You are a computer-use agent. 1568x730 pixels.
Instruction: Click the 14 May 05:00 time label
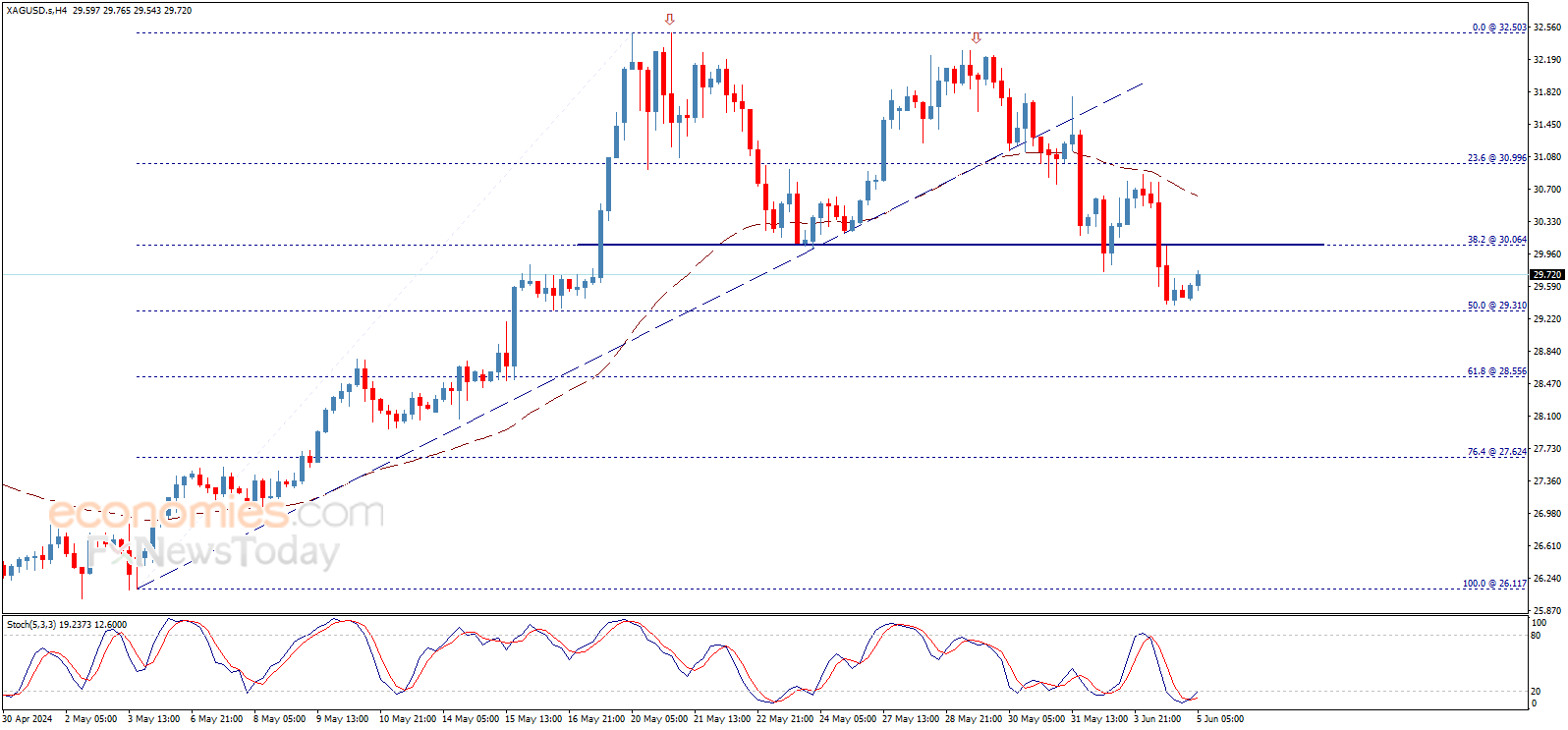coord(471,719)
